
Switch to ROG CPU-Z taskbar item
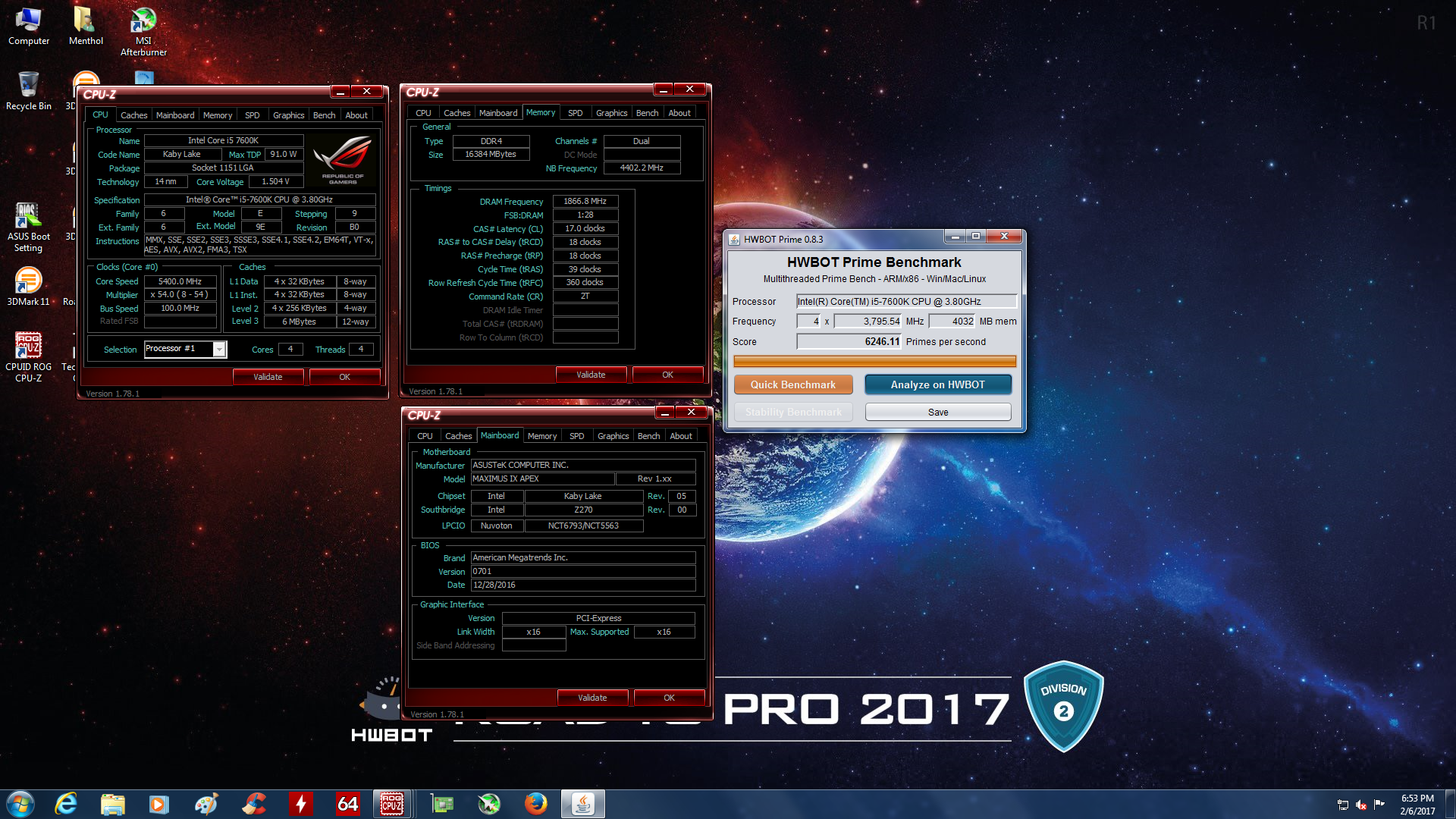(x=392, y=804)
